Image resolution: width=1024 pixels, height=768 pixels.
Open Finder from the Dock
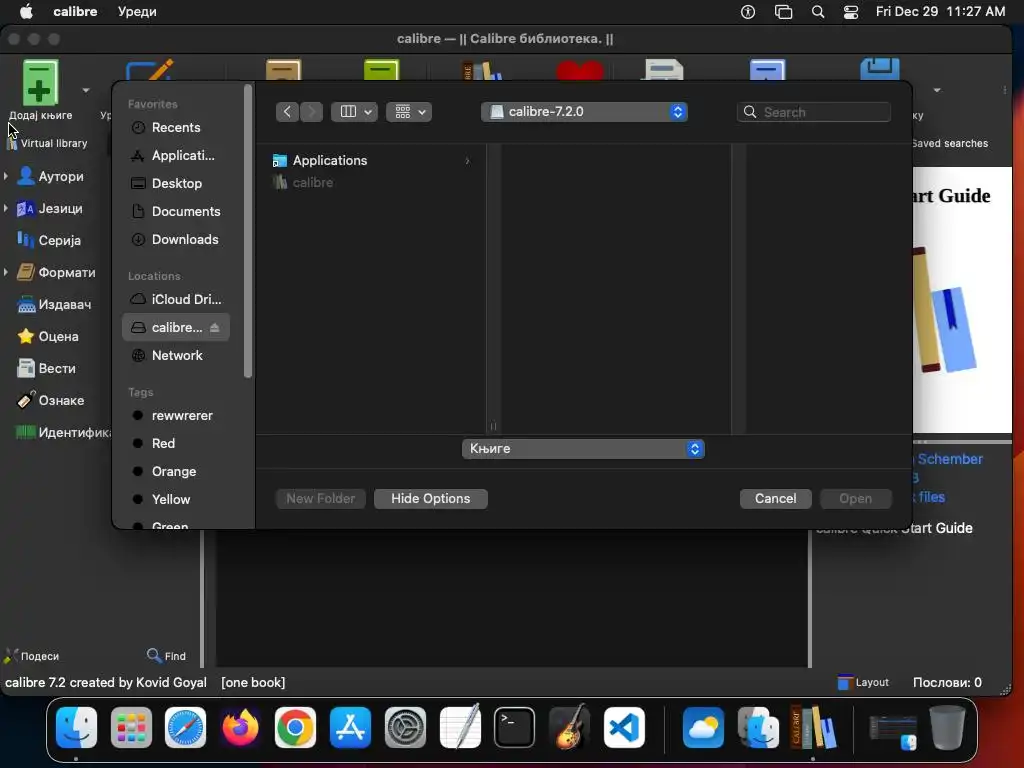click(76, 727)
